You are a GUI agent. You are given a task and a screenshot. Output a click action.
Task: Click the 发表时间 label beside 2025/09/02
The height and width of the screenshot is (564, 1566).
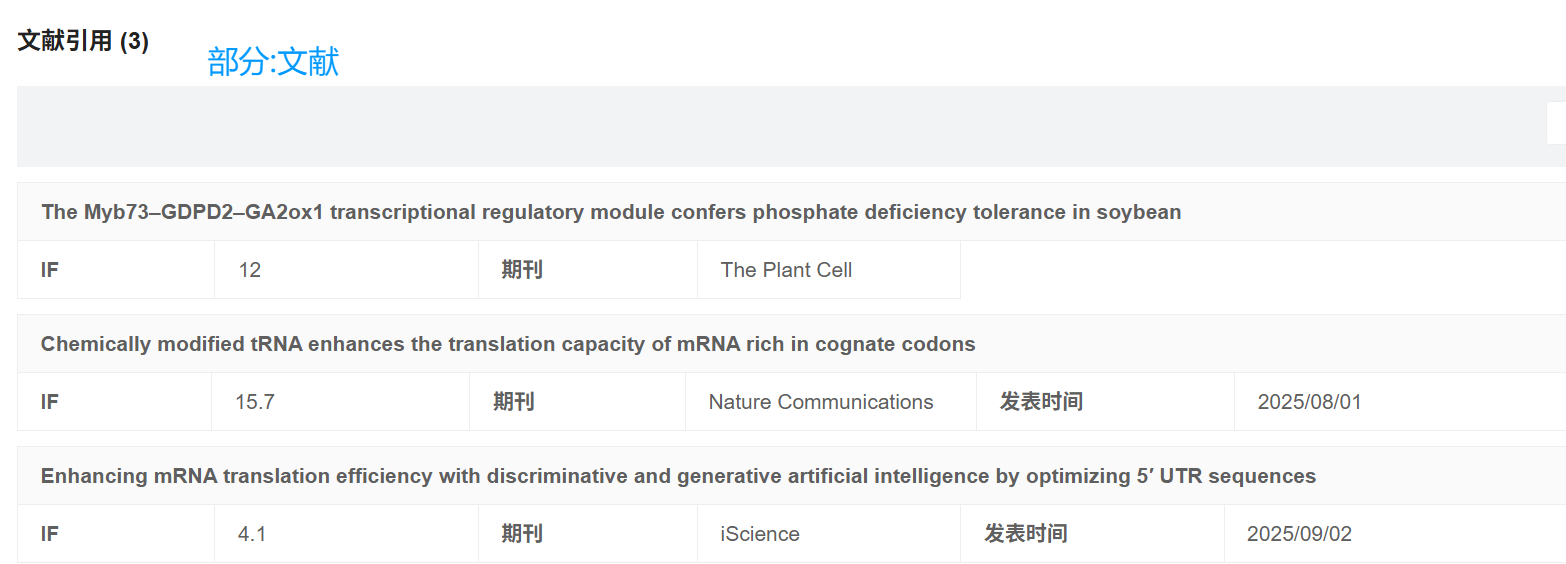click(x=1026, y=534)
